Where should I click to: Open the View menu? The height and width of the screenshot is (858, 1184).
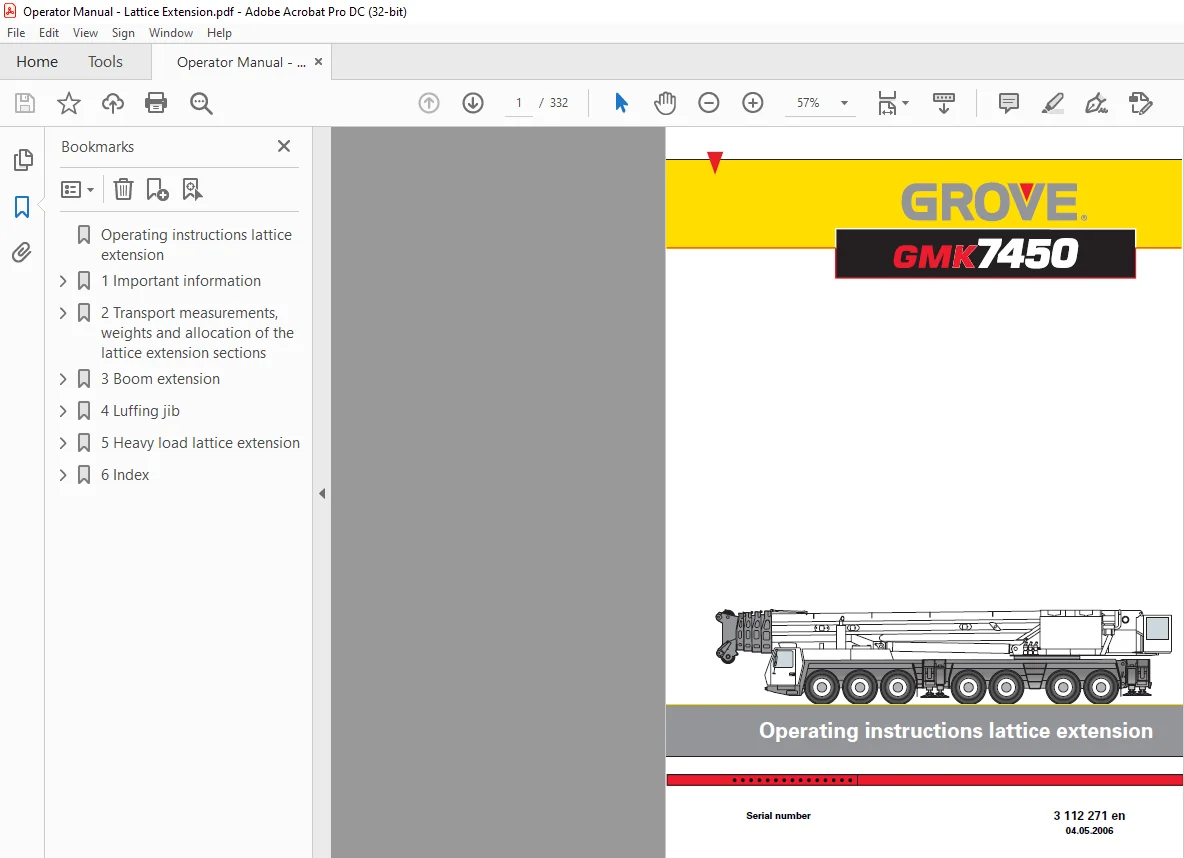85,32
